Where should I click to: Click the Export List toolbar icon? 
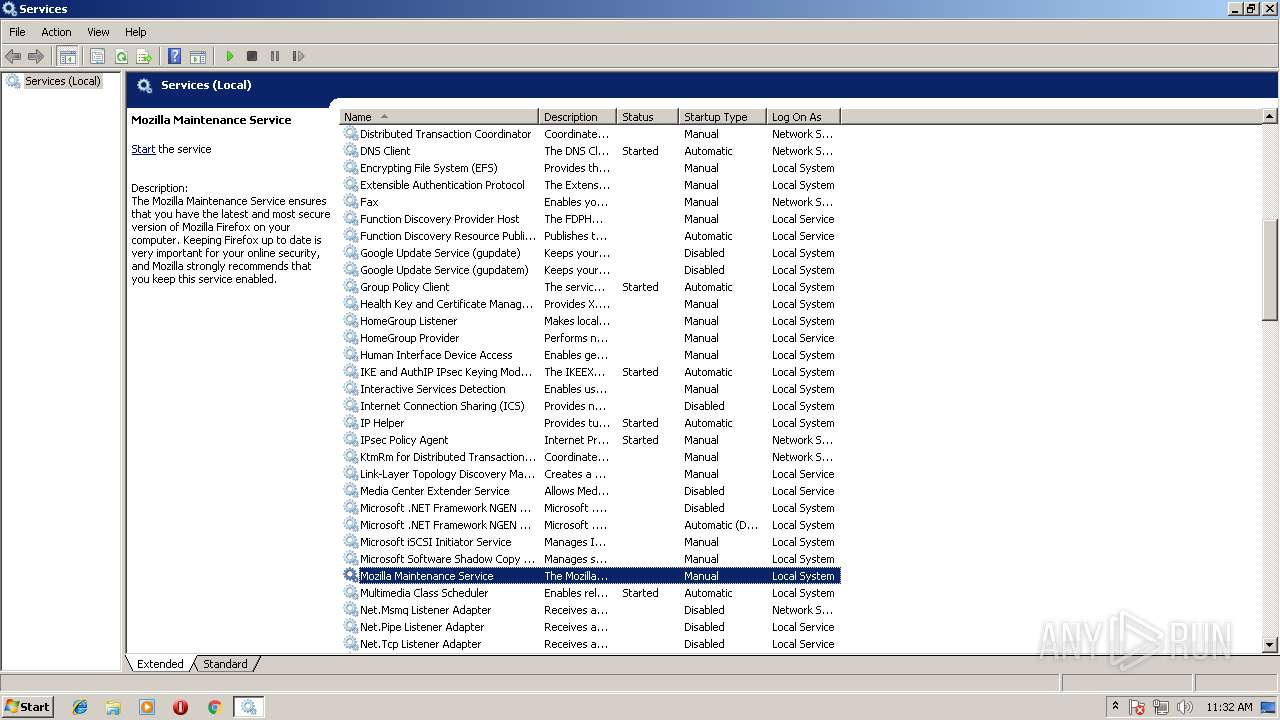[144, 56]
